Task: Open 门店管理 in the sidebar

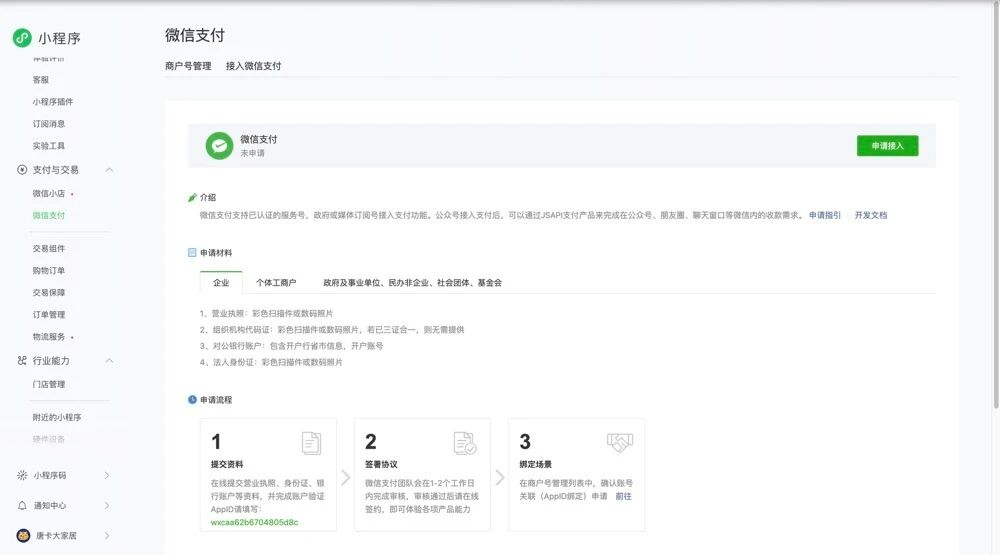Action: 49,385
